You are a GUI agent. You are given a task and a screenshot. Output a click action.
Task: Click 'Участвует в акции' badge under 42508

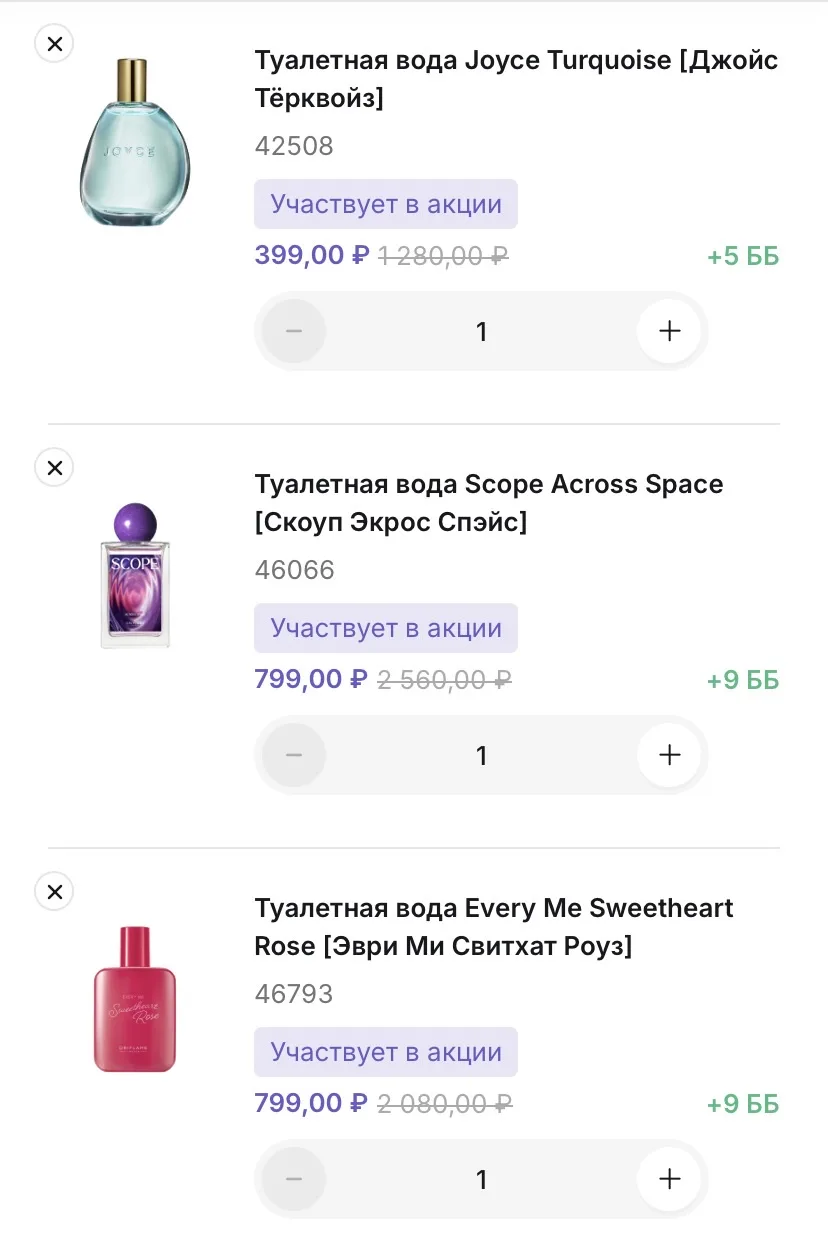[386, 205]
